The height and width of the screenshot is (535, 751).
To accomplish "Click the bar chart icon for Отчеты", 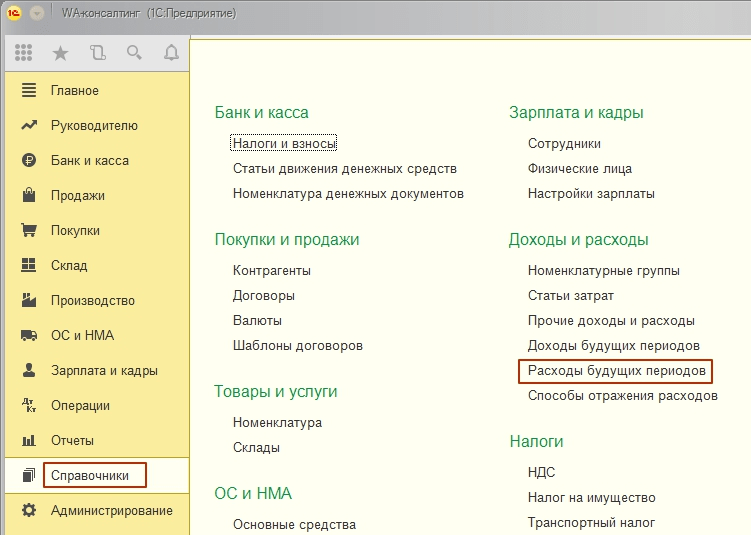I will tap(29, 440).
